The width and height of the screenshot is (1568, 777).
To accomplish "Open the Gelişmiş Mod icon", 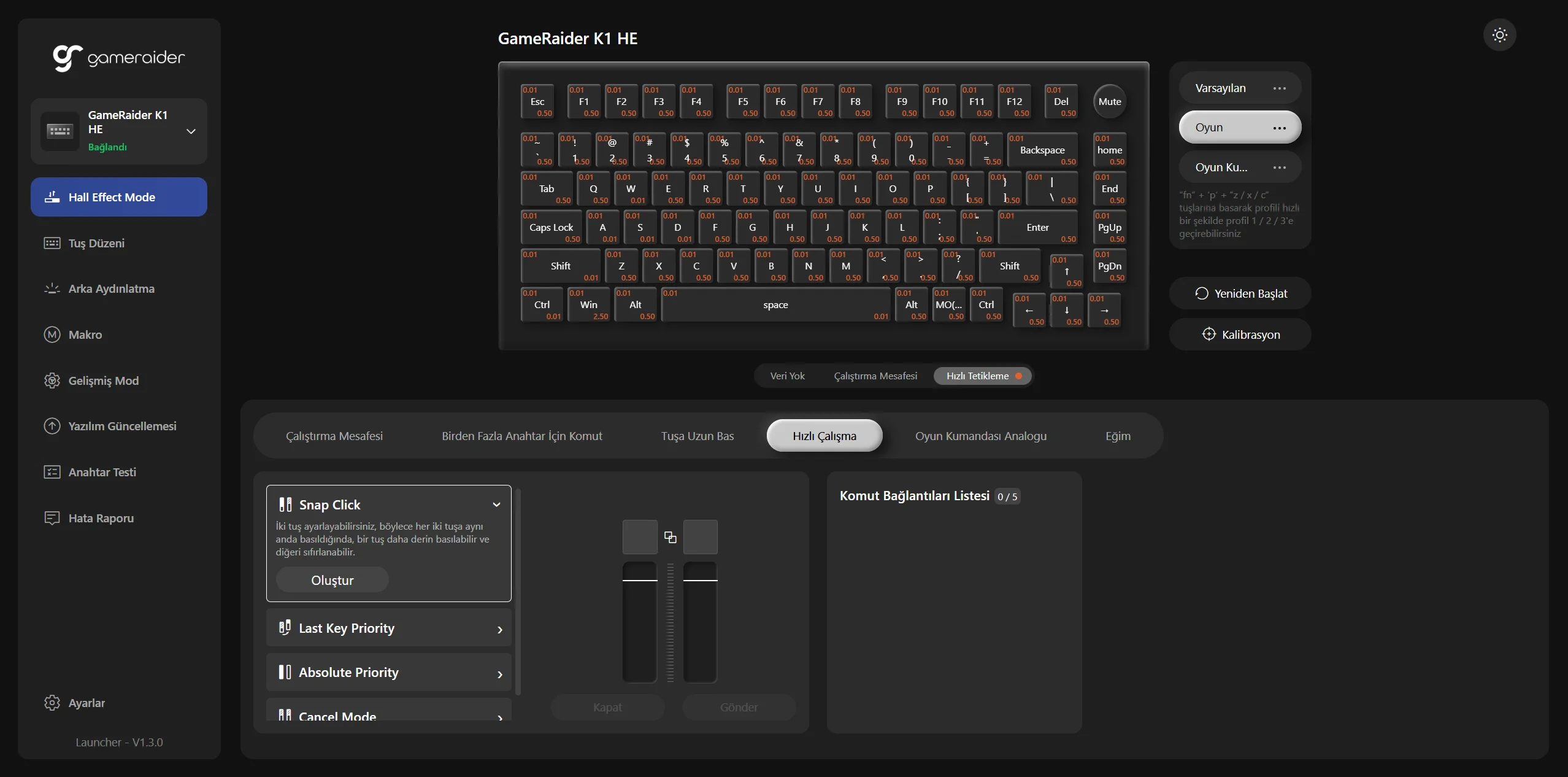I will click(x=52, y=381).
